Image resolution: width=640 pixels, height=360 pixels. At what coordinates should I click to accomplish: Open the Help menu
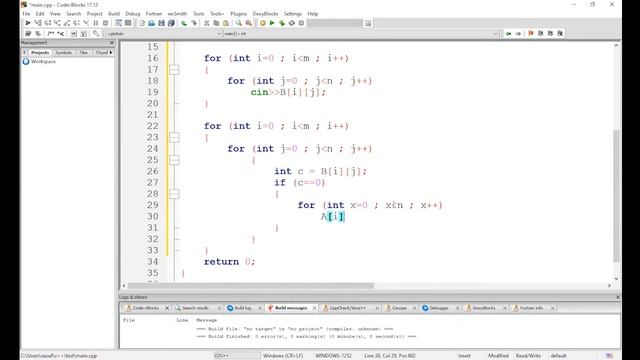pyautogui.click(x=313, y=13)
